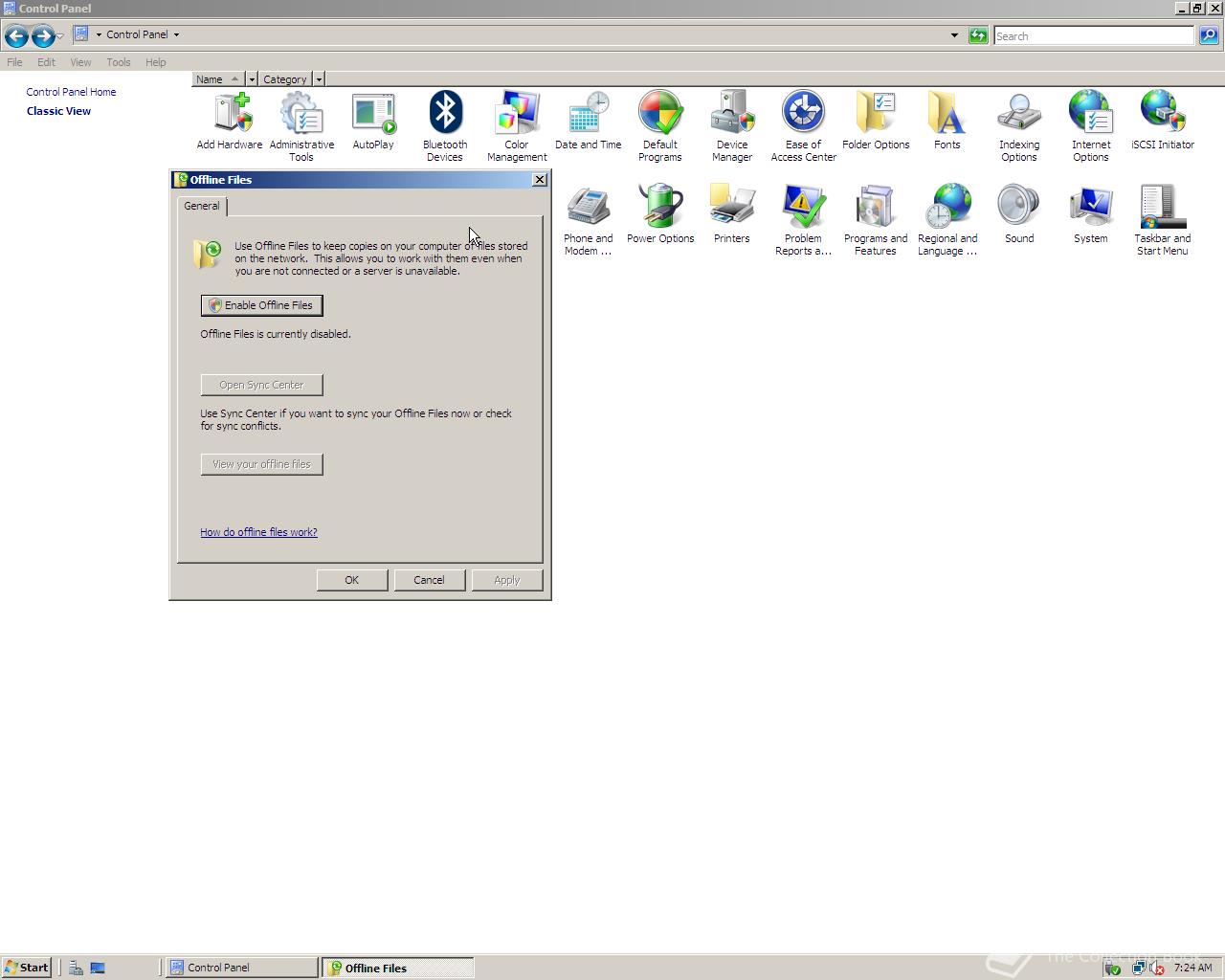Viewport: 1225px width, 980px height.
Task: Click the Back navigation arrow
Action: point(16,36)
